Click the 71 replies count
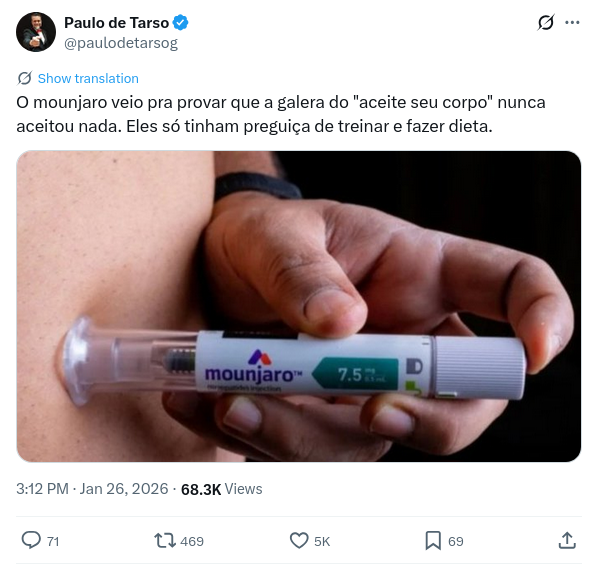The image size is (598, 564). click(x=53, y=542)
